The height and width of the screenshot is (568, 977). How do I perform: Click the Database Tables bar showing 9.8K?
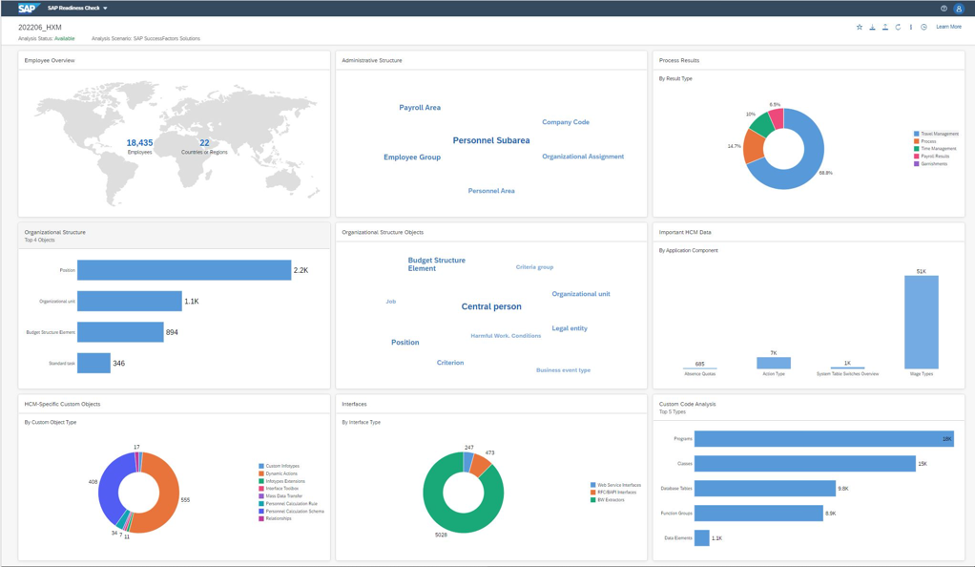point(765,488)
